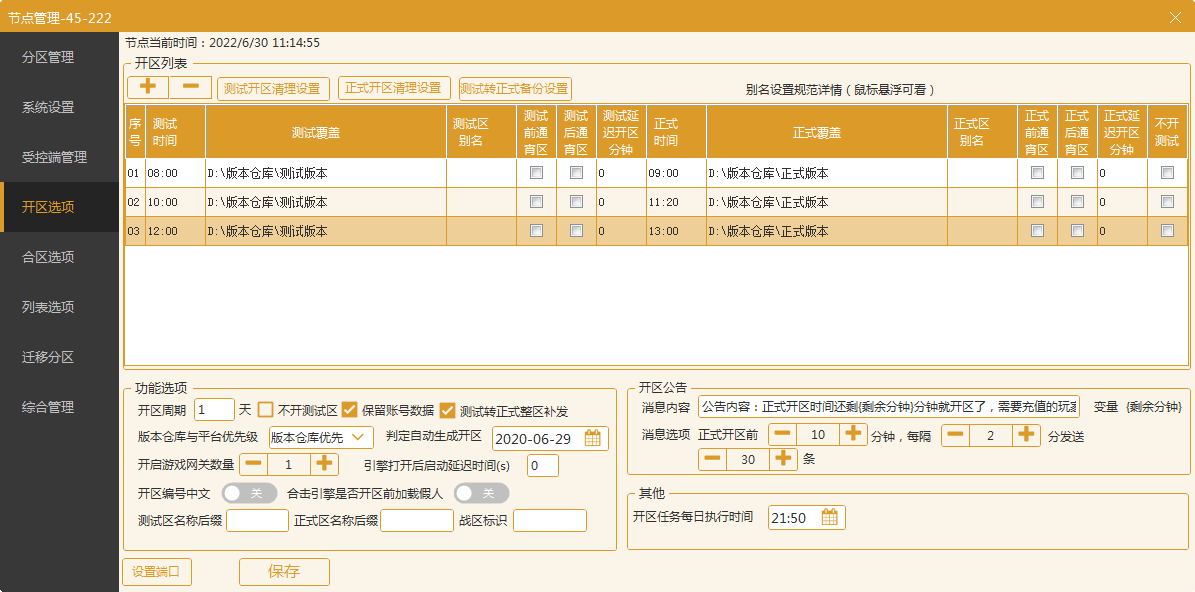Click the plus icon to add a zone row

148,87
